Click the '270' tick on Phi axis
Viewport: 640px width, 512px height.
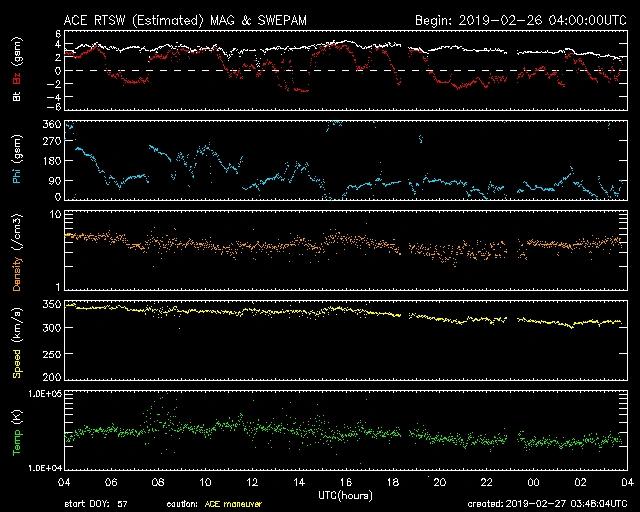[52, 142]
